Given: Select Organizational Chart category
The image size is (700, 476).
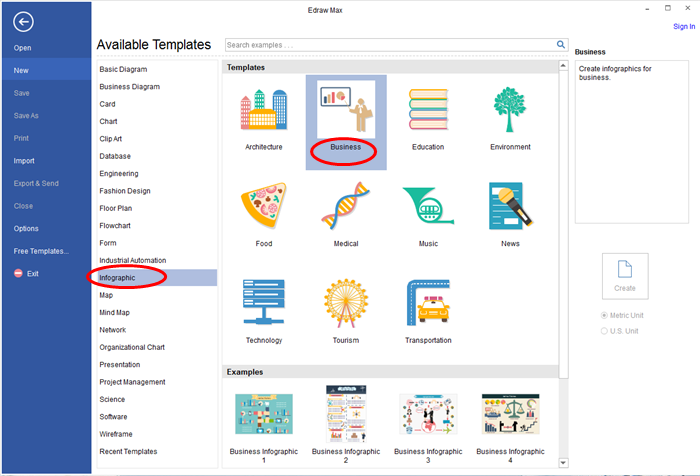Looking at the screenshot, I should (x=132, y=347).
